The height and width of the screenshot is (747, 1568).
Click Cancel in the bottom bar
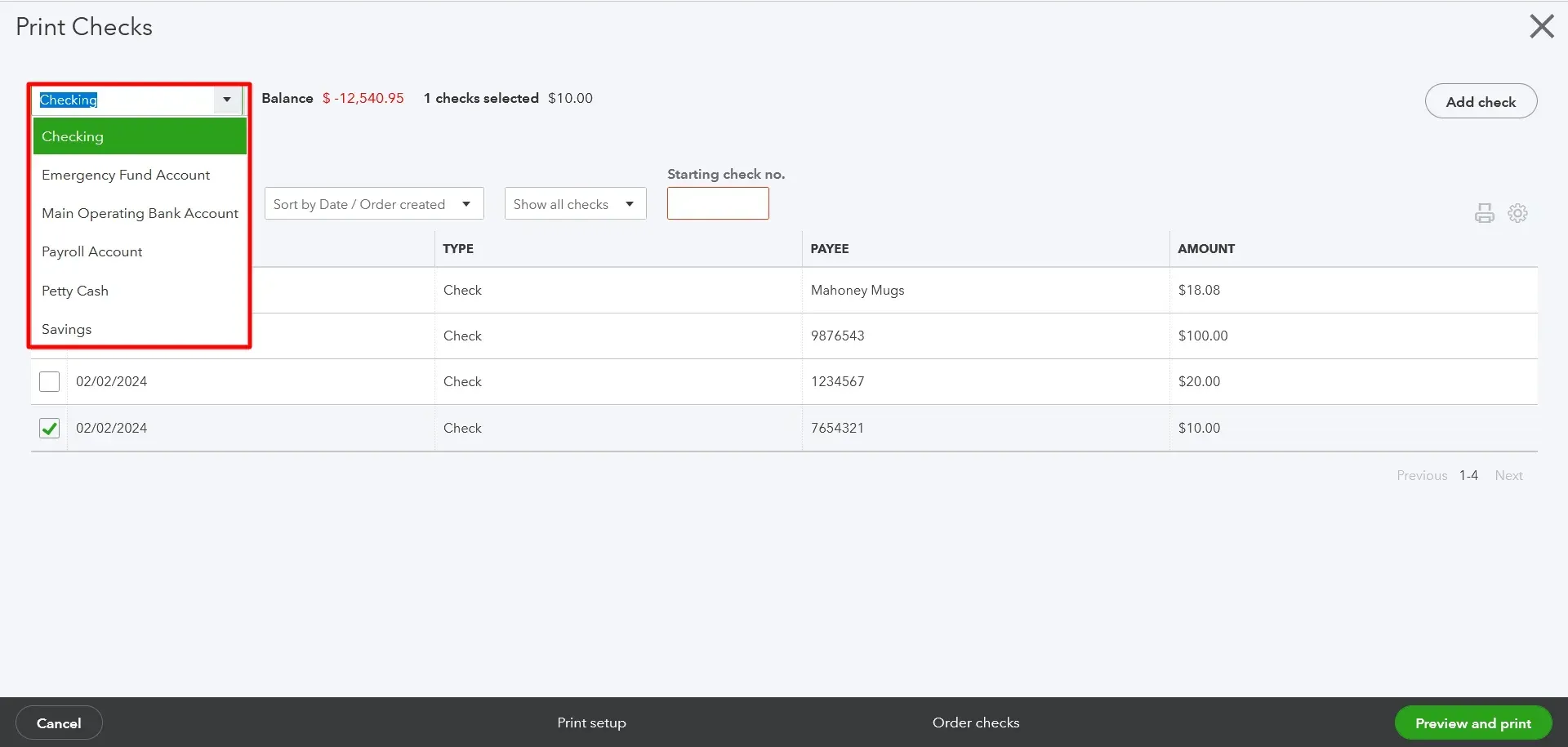[x=59, y=723]
